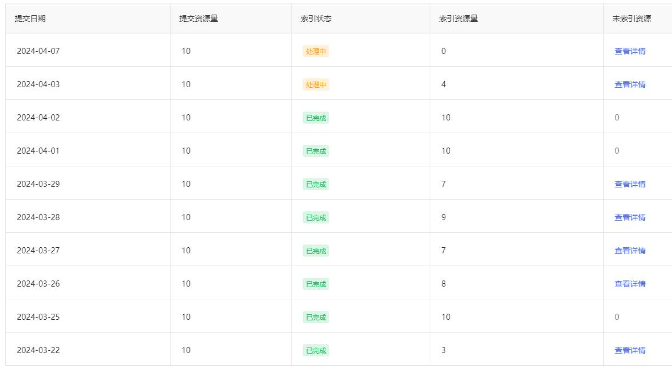The width and height of the screenshot is (672, 374).
Task: Click indexed count 9 in 2024-03-28 row
Action: click(x=444, y=217)
